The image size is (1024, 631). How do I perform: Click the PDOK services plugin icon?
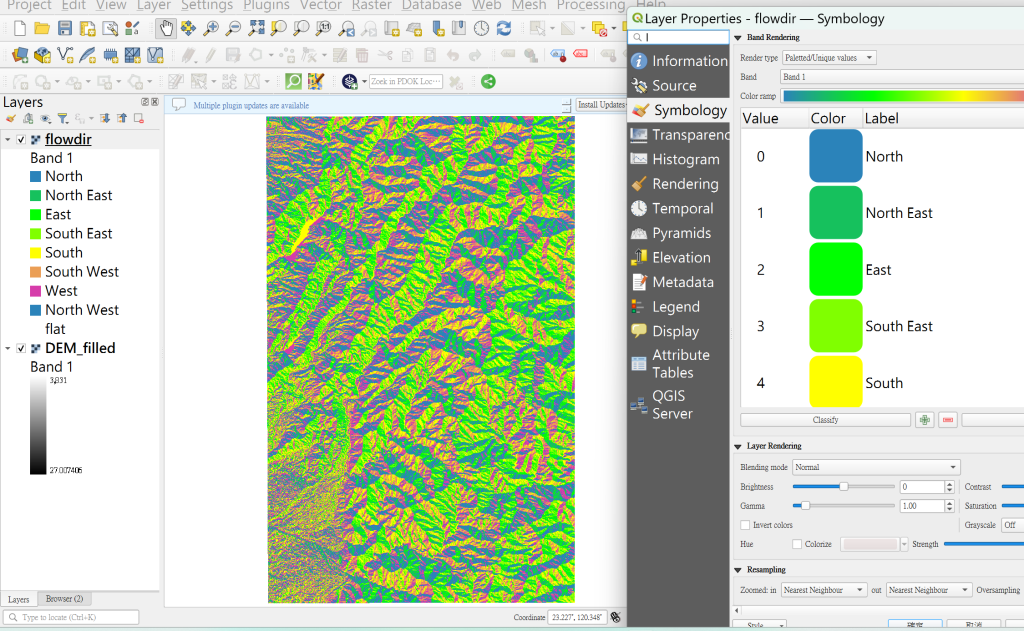[349, 82]
